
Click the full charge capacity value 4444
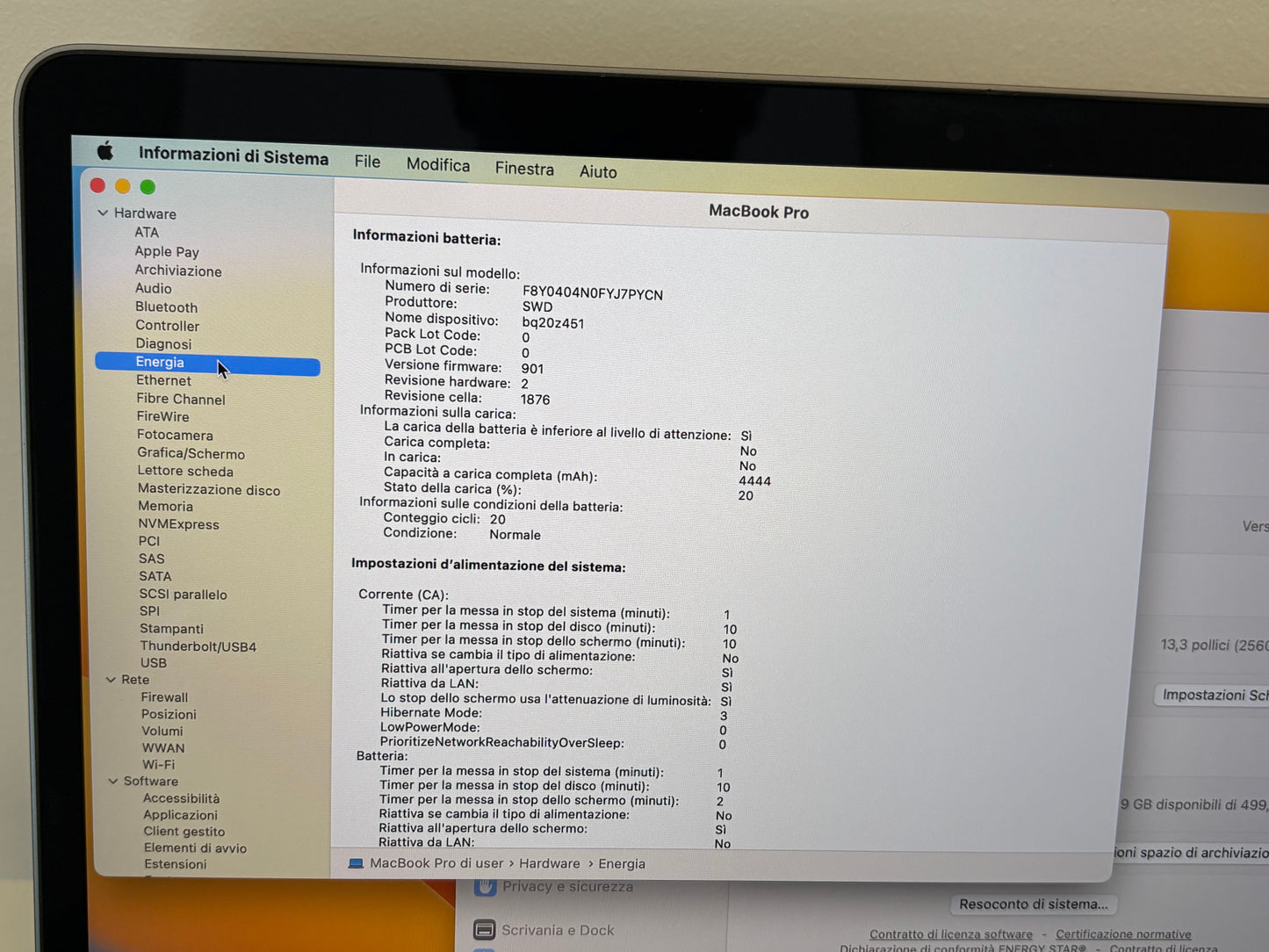coord(754,481)
